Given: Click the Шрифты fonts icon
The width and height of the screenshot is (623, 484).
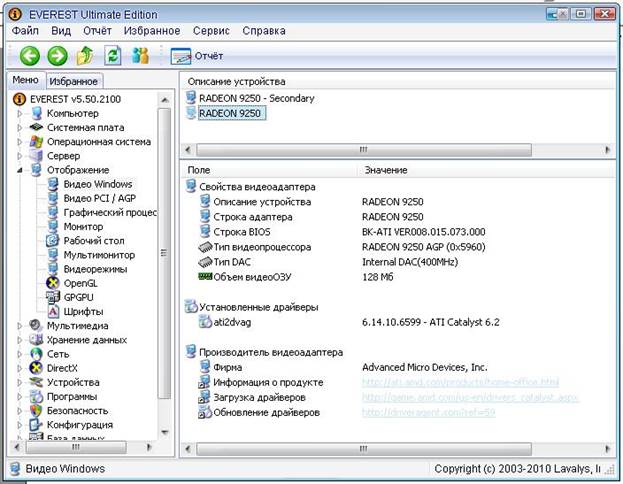Looking at the screenshot, I should 53,312.
